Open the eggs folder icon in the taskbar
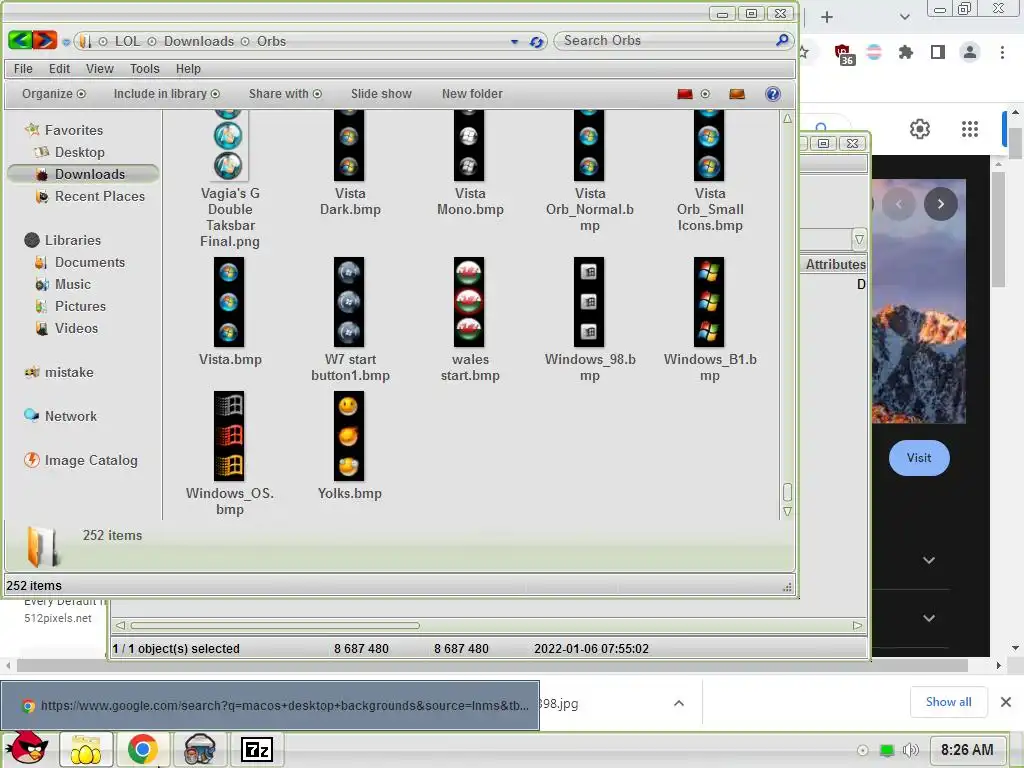Viewport: 1024px width, 768px height. 86,750
